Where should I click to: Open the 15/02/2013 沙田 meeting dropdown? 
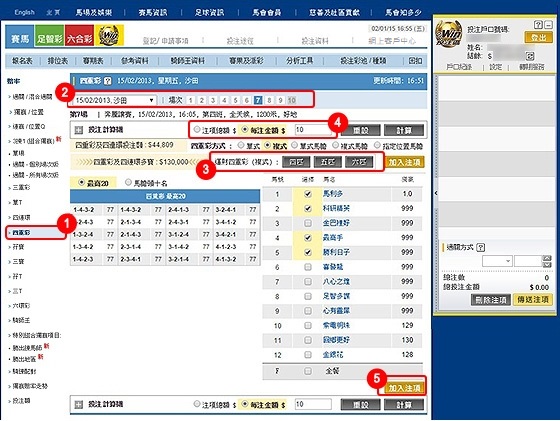(115, 100)
